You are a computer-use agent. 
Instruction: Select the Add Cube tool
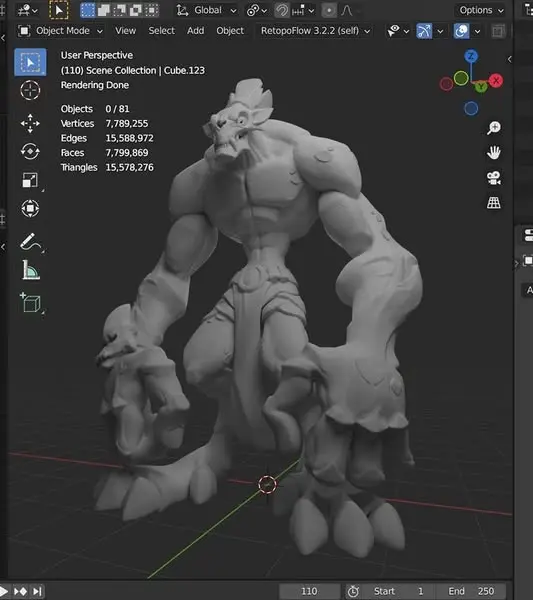(30, 303)
